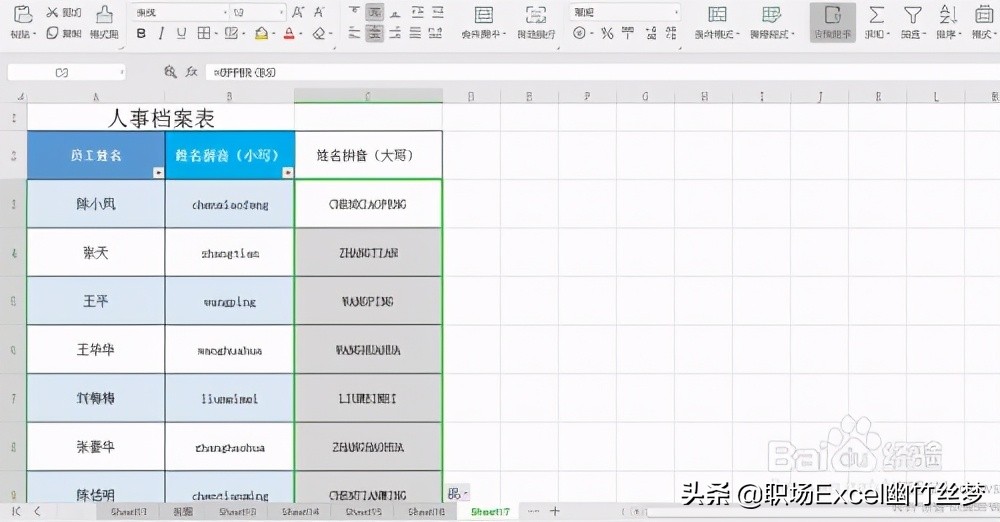Switch to the Sheet17 tab
This screenshot has height=522, width=1000.
click(490, 512)
